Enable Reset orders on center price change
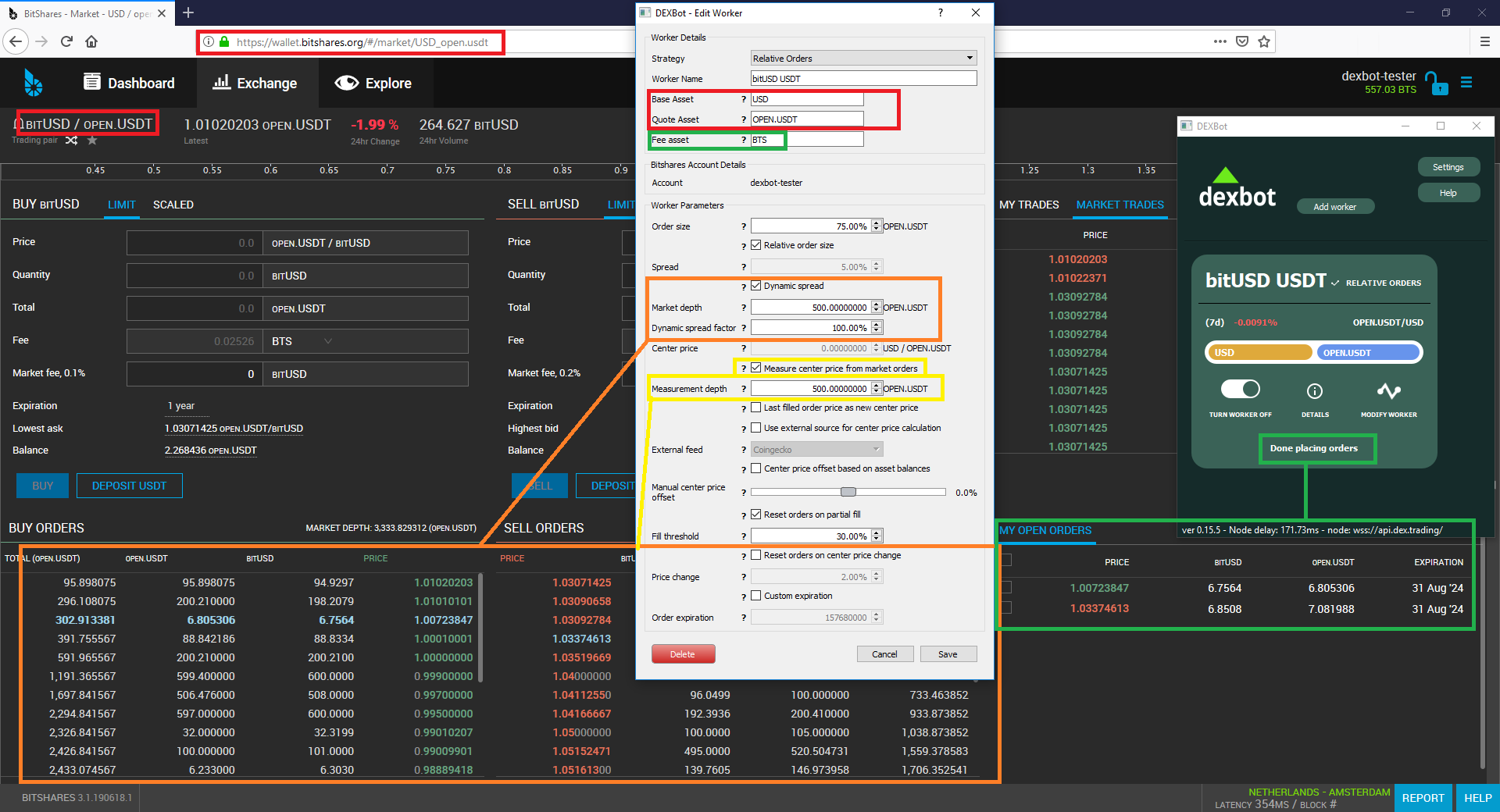This screenshot has width=1500, height=812. pos(756,555)
